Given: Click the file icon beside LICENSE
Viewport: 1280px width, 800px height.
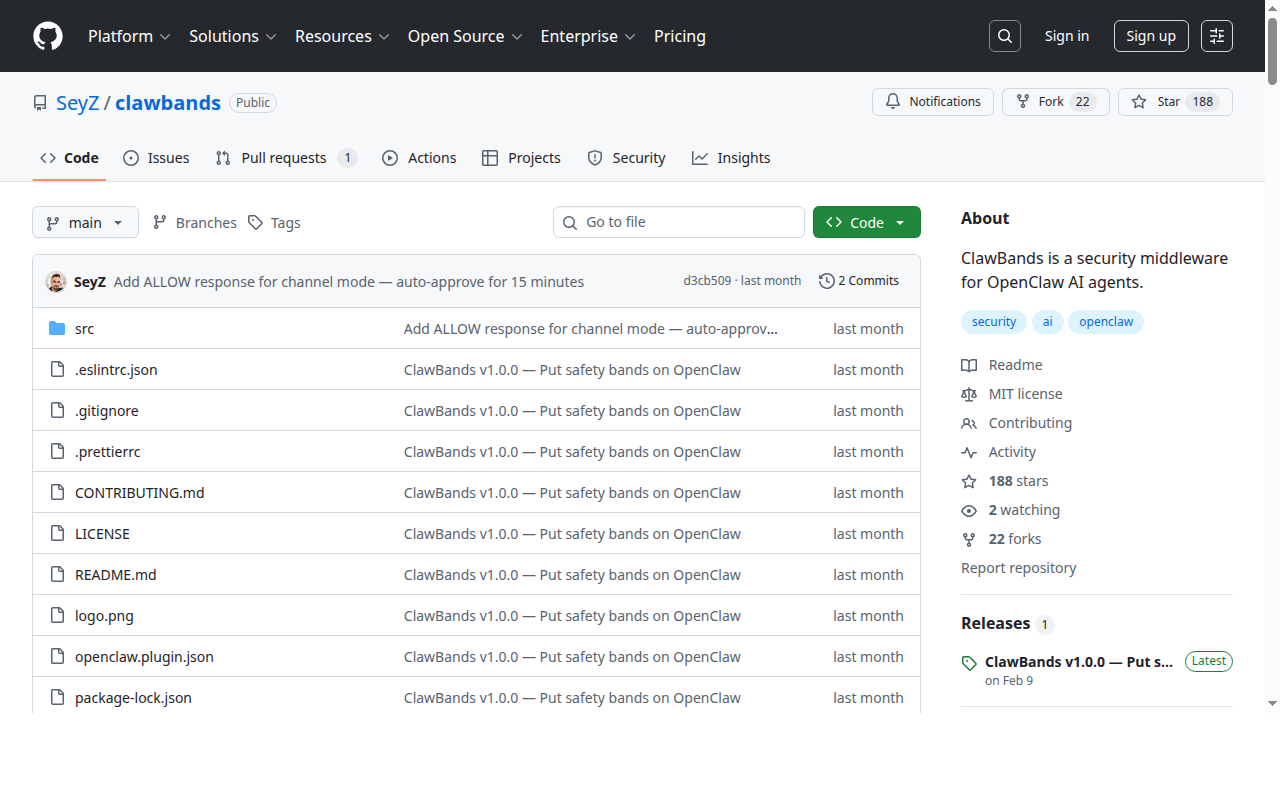Looking at the screenshot, I should pos(57,534).
